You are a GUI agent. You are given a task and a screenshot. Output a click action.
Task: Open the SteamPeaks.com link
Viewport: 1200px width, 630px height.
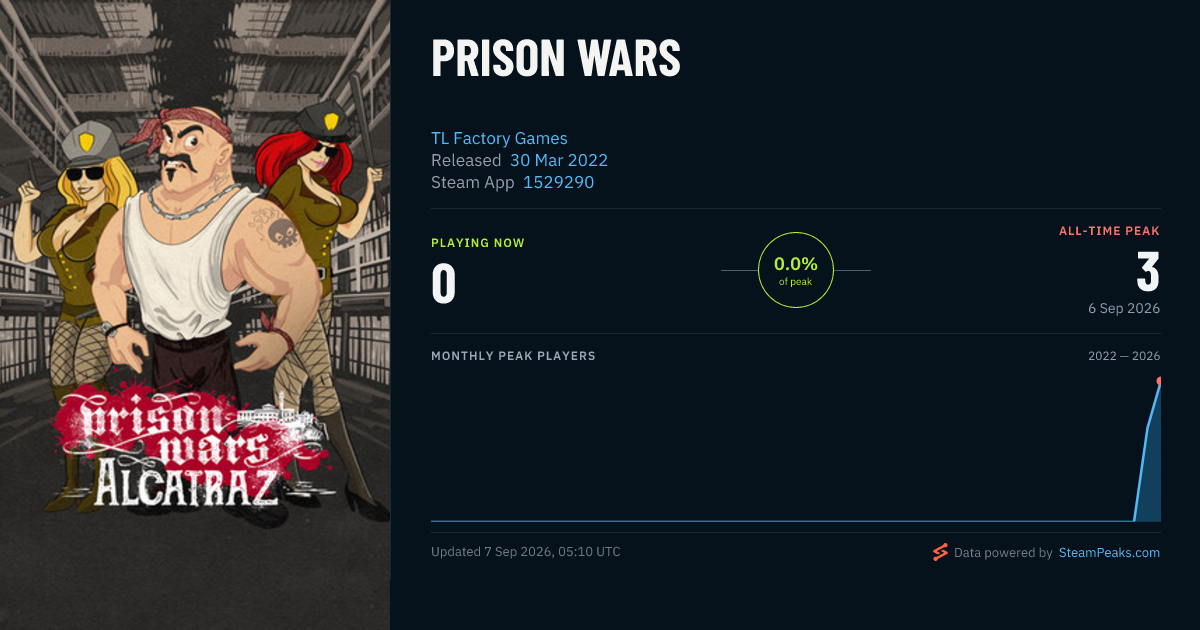pos(1109,552)
